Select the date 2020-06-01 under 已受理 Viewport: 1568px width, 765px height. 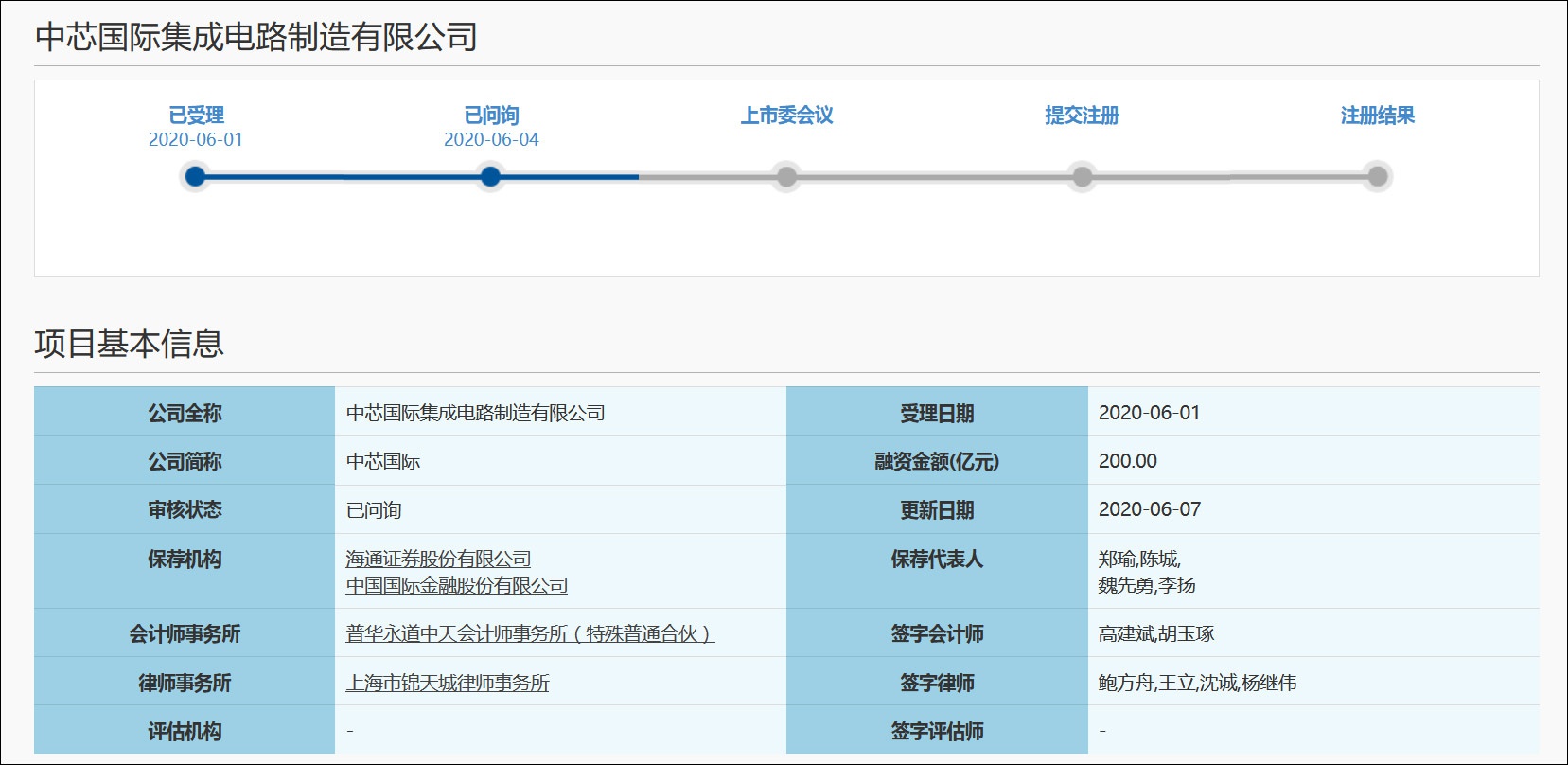click(196, 140)
